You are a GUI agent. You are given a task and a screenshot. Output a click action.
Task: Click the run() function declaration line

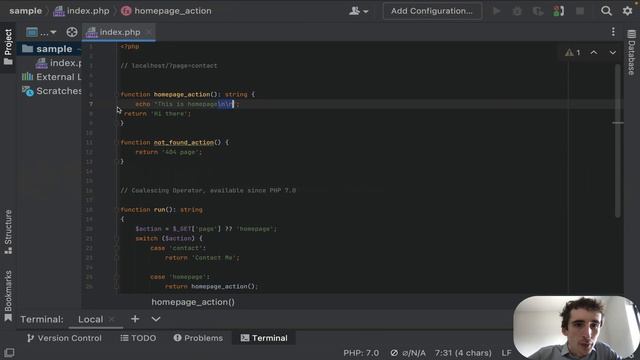[161, 210]
